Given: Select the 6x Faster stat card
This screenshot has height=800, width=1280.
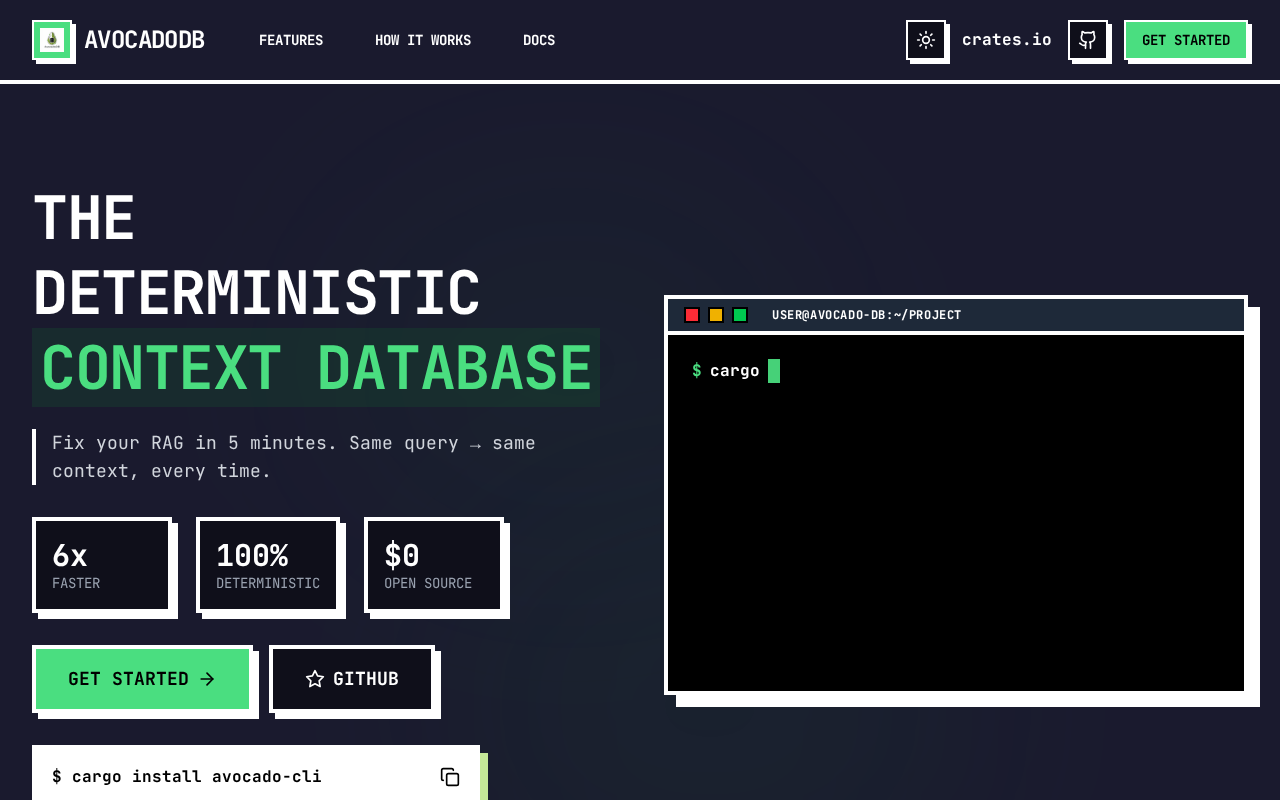Looking at the screenshot, I should [102, 565].
